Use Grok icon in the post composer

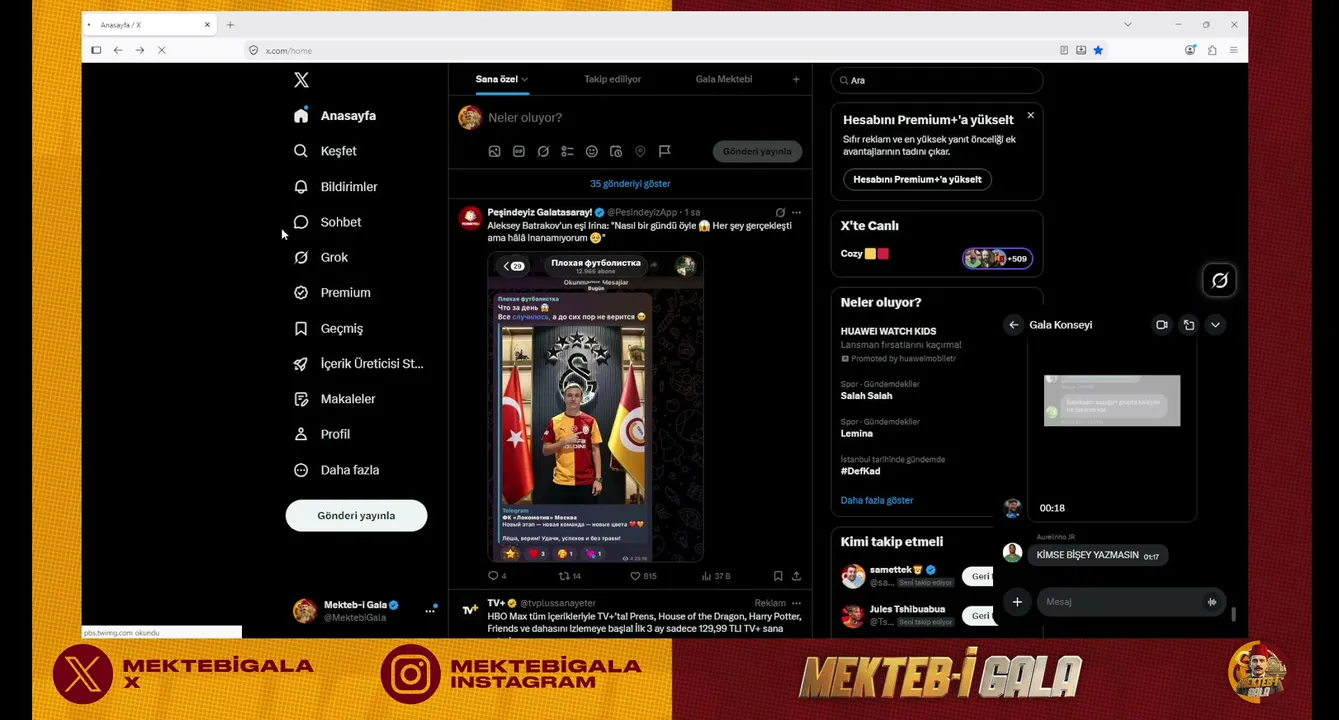[x=543, y=151]
